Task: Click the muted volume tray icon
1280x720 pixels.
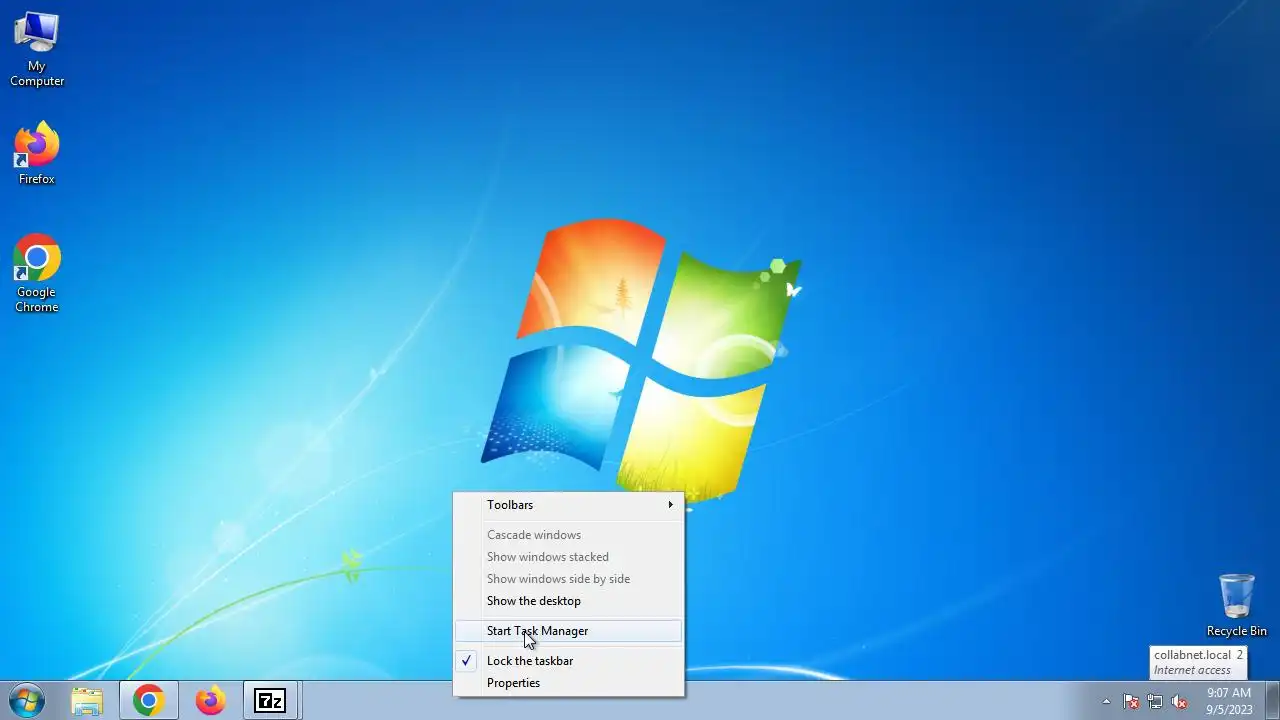Action: (x=1179, y=702)
